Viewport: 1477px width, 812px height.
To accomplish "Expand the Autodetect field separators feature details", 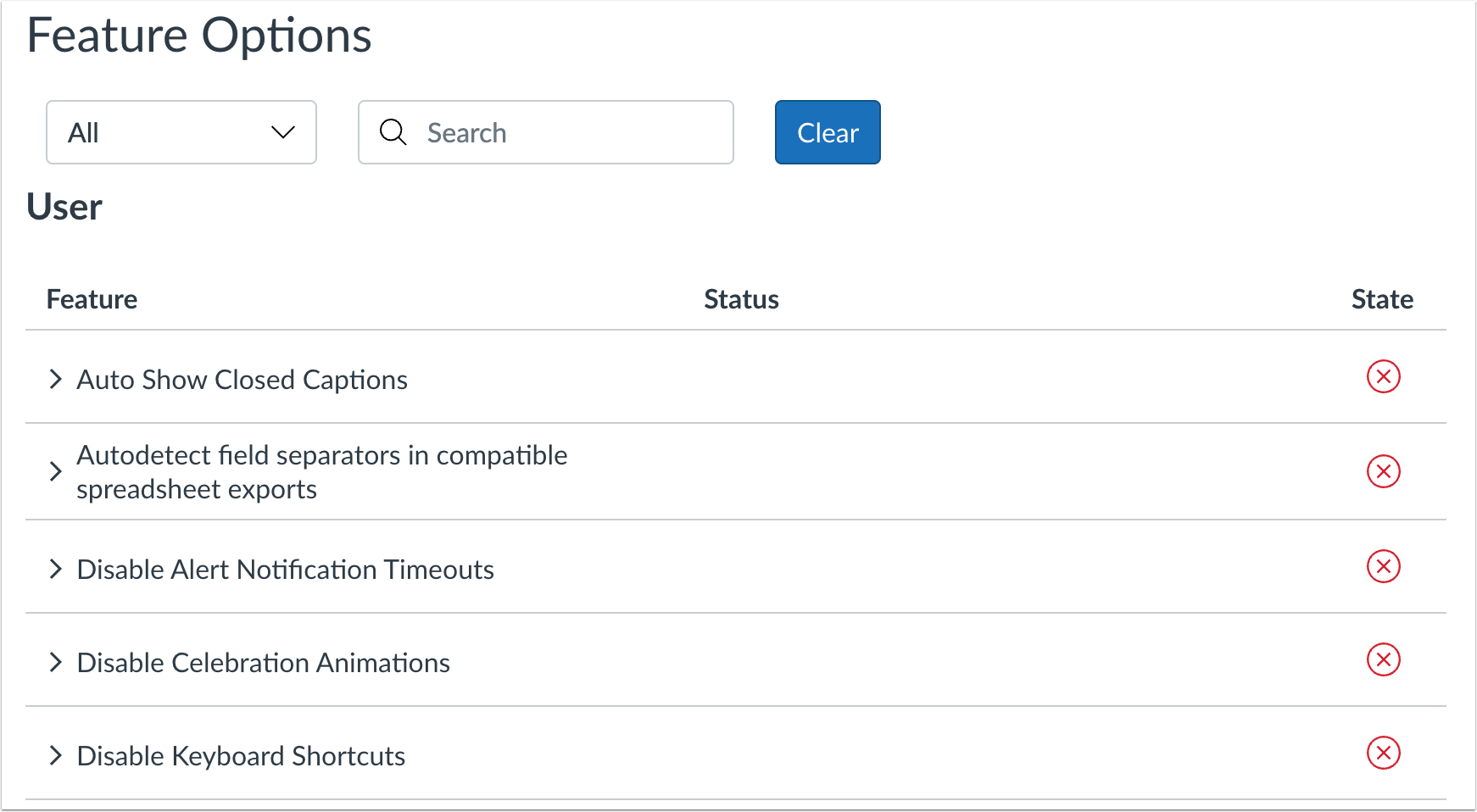I will [x=56, y=472].
